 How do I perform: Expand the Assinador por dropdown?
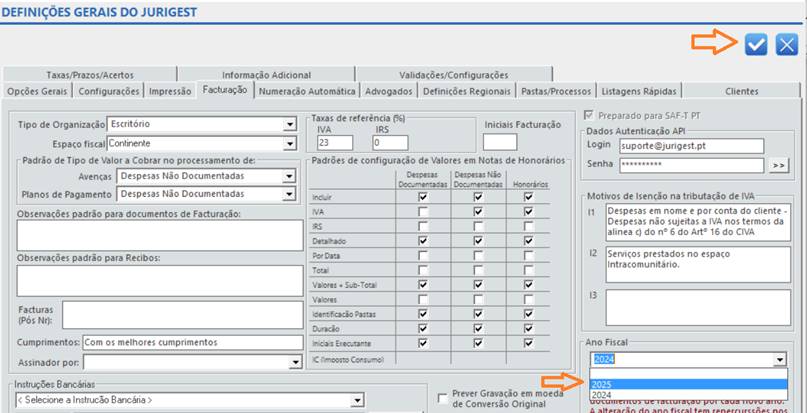(x=295, y=363)
